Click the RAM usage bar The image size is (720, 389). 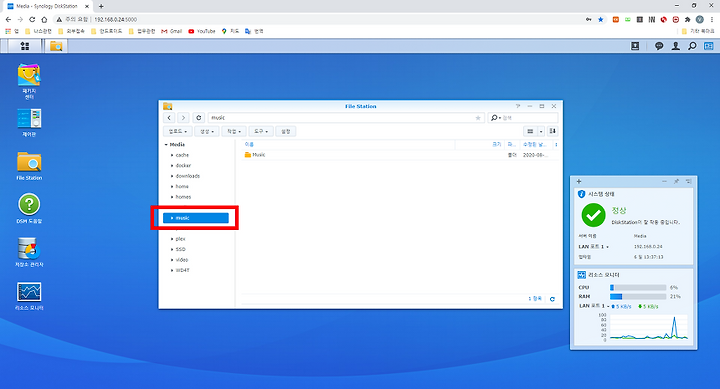click(638, 297)
